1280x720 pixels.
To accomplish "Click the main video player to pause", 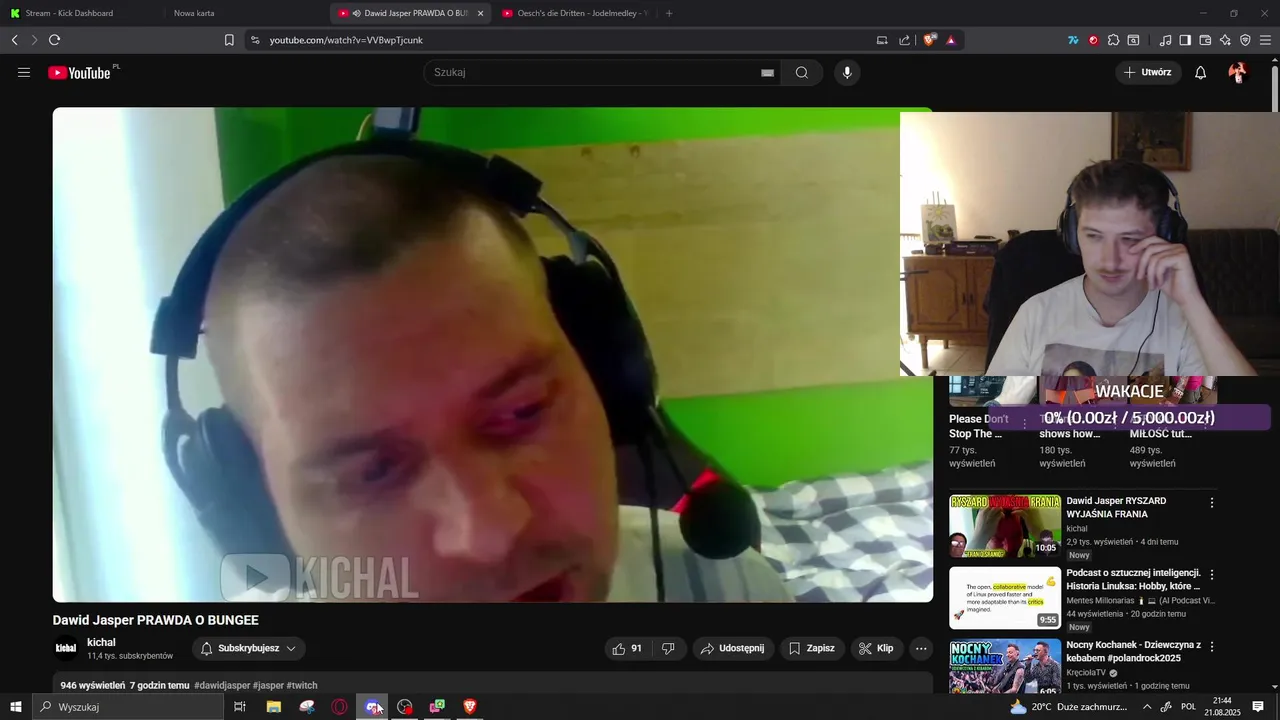I will coord(492,355).
